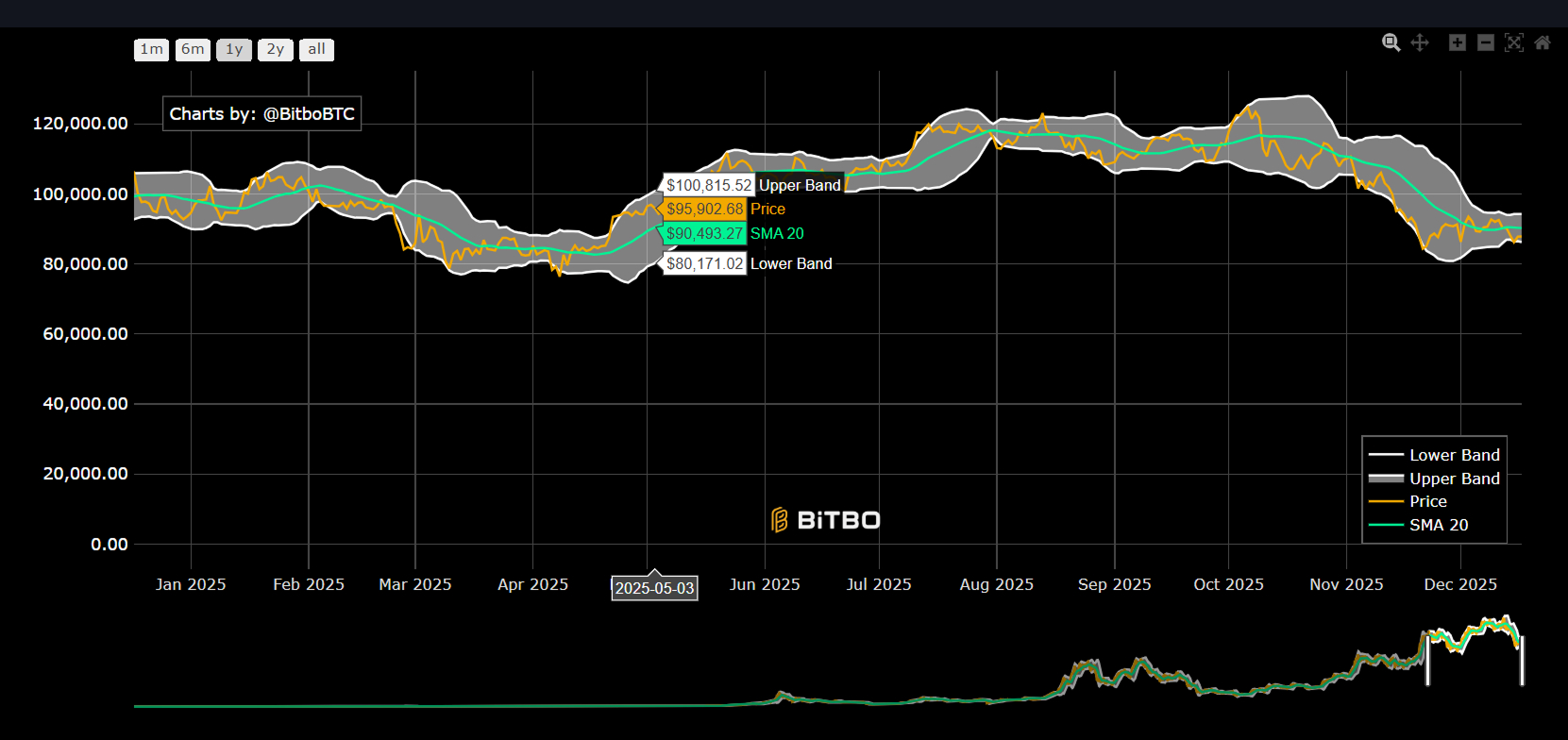
Task: Activate the Pan tool in modebar
Action: coord(1420,42)
